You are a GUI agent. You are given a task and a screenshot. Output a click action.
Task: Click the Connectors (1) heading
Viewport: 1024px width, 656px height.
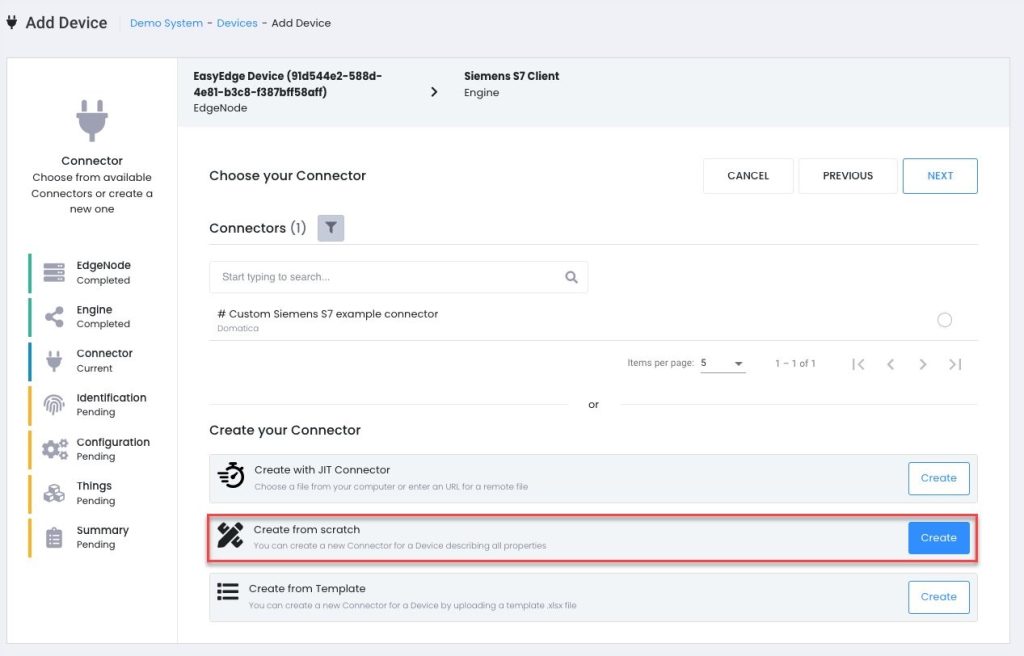(257, 228)
